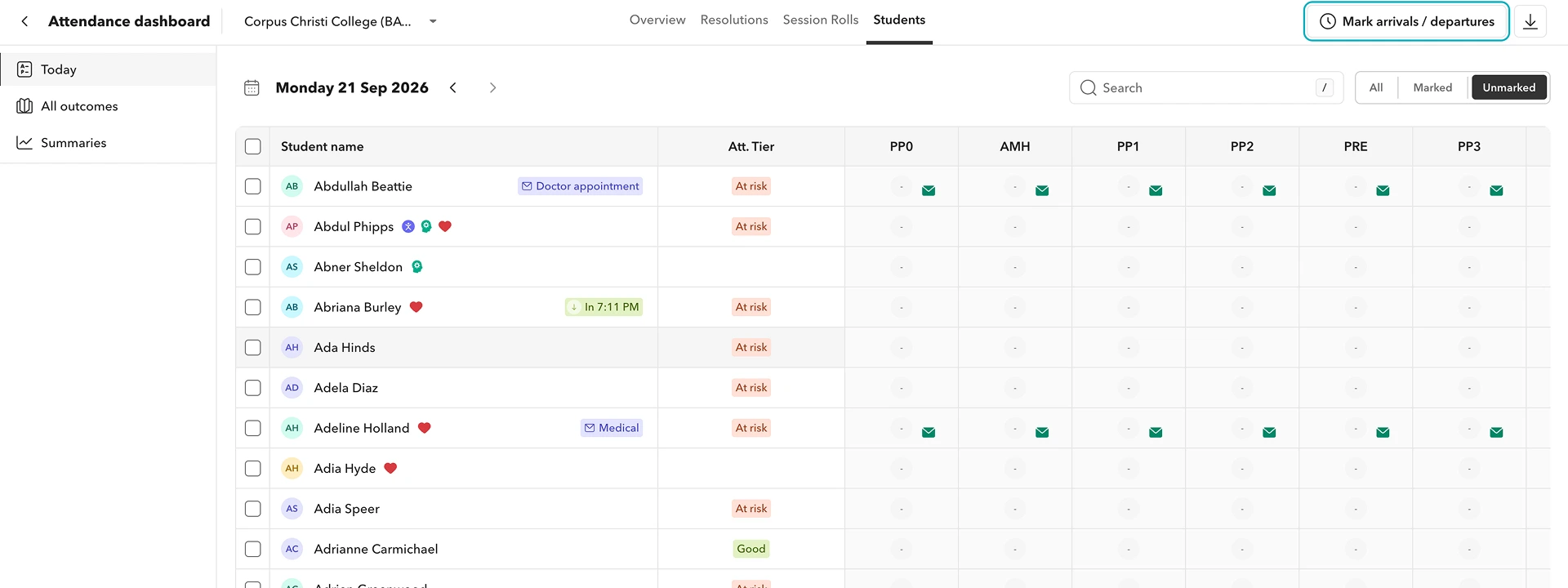
Task: Open the Session Rolls tab
Action: [x=821, y=20]
